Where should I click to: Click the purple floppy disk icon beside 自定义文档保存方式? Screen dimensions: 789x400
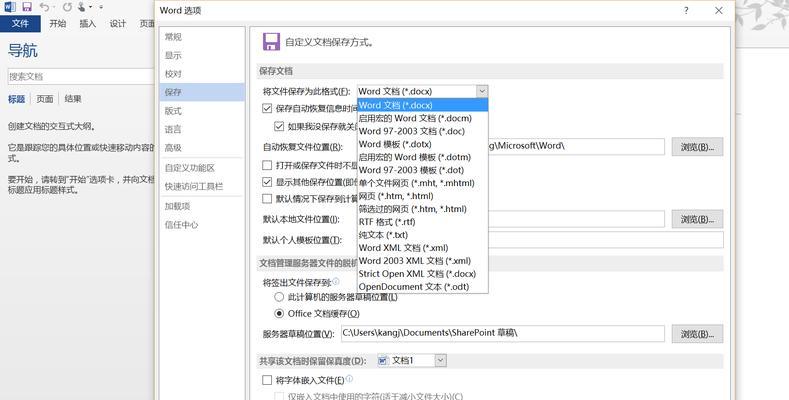click(x=271, y=42)
